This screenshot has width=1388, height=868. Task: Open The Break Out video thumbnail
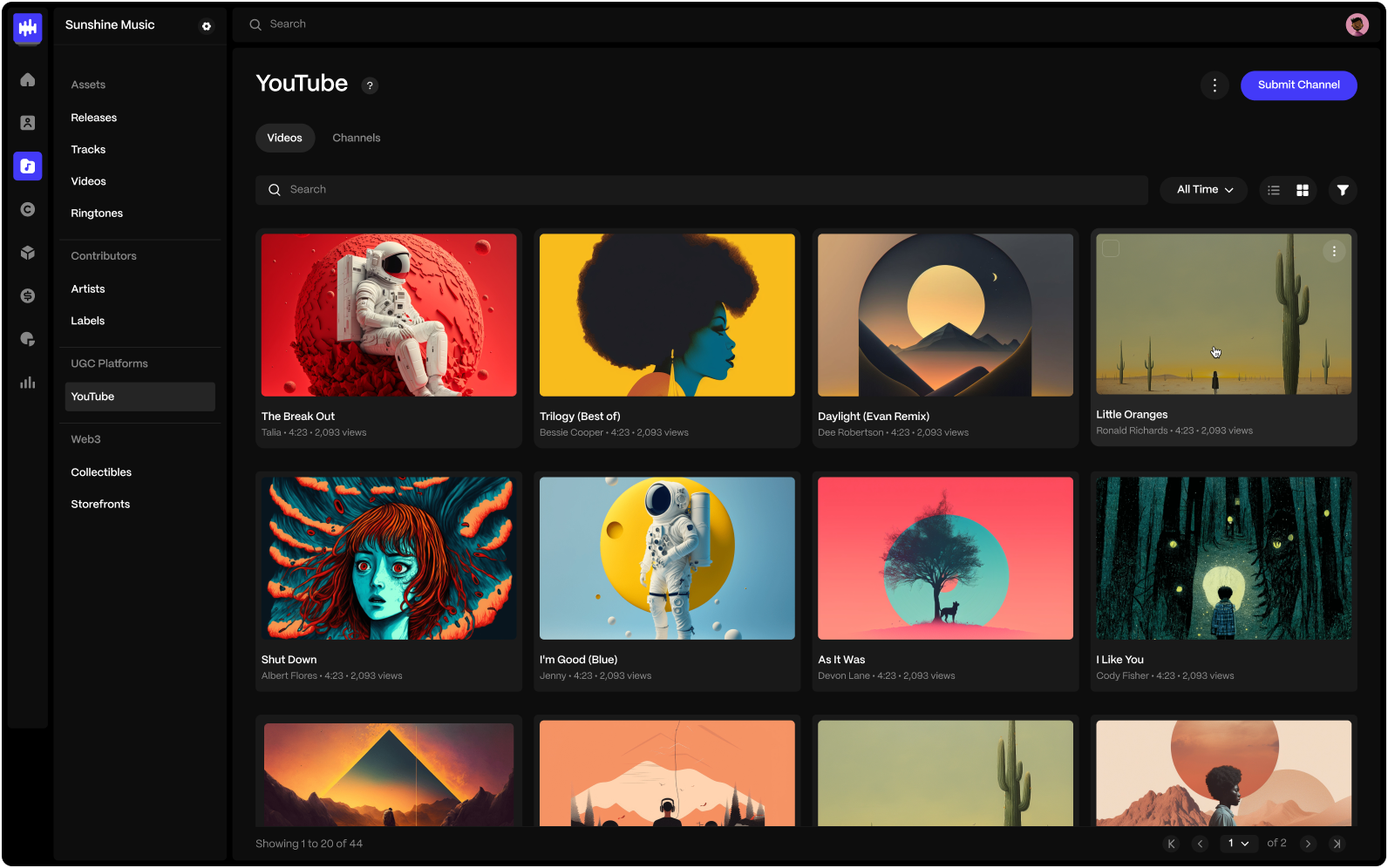click(x=389, y=315)
